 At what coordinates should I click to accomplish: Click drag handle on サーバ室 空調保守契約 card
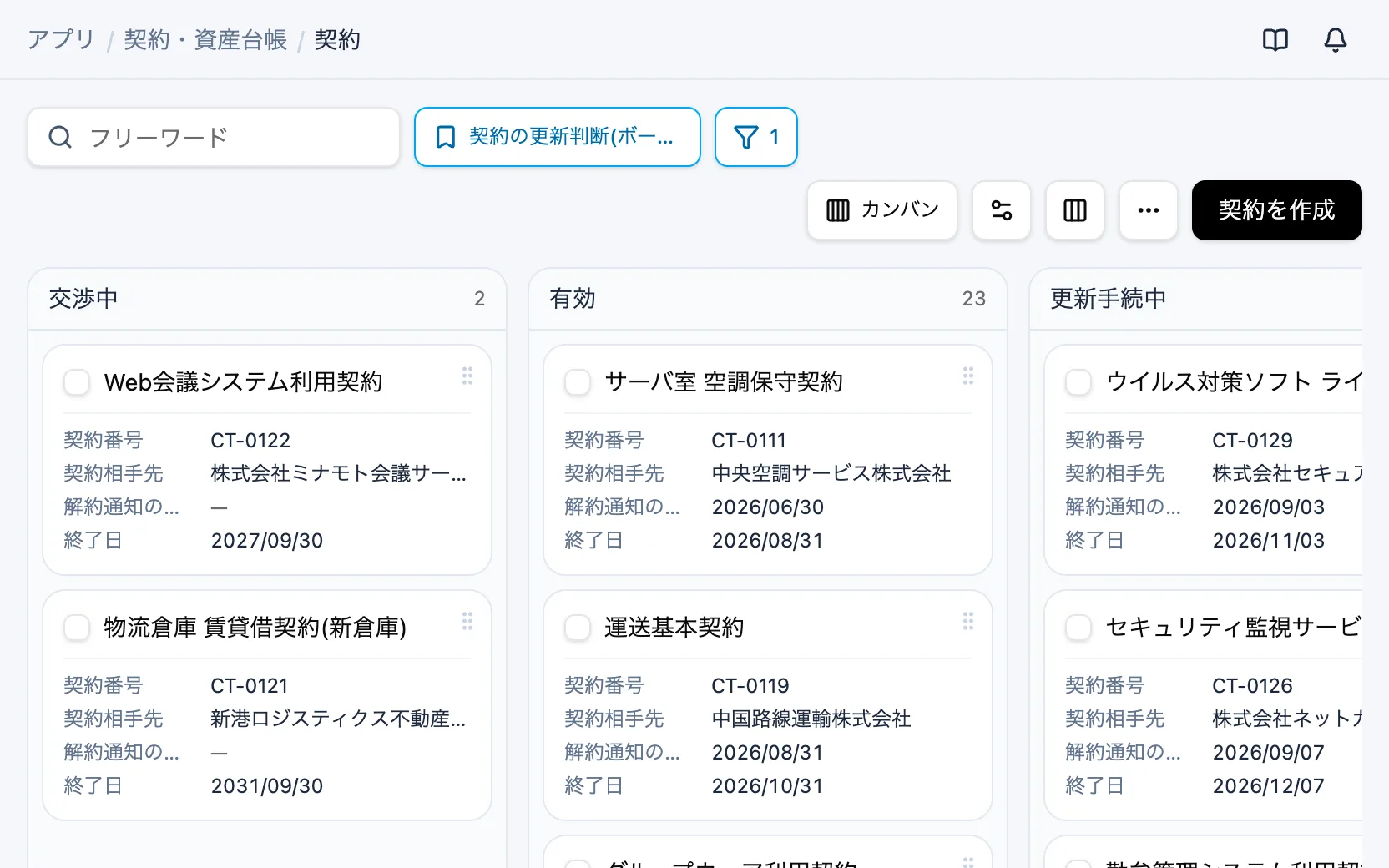(x=968, y=376)
